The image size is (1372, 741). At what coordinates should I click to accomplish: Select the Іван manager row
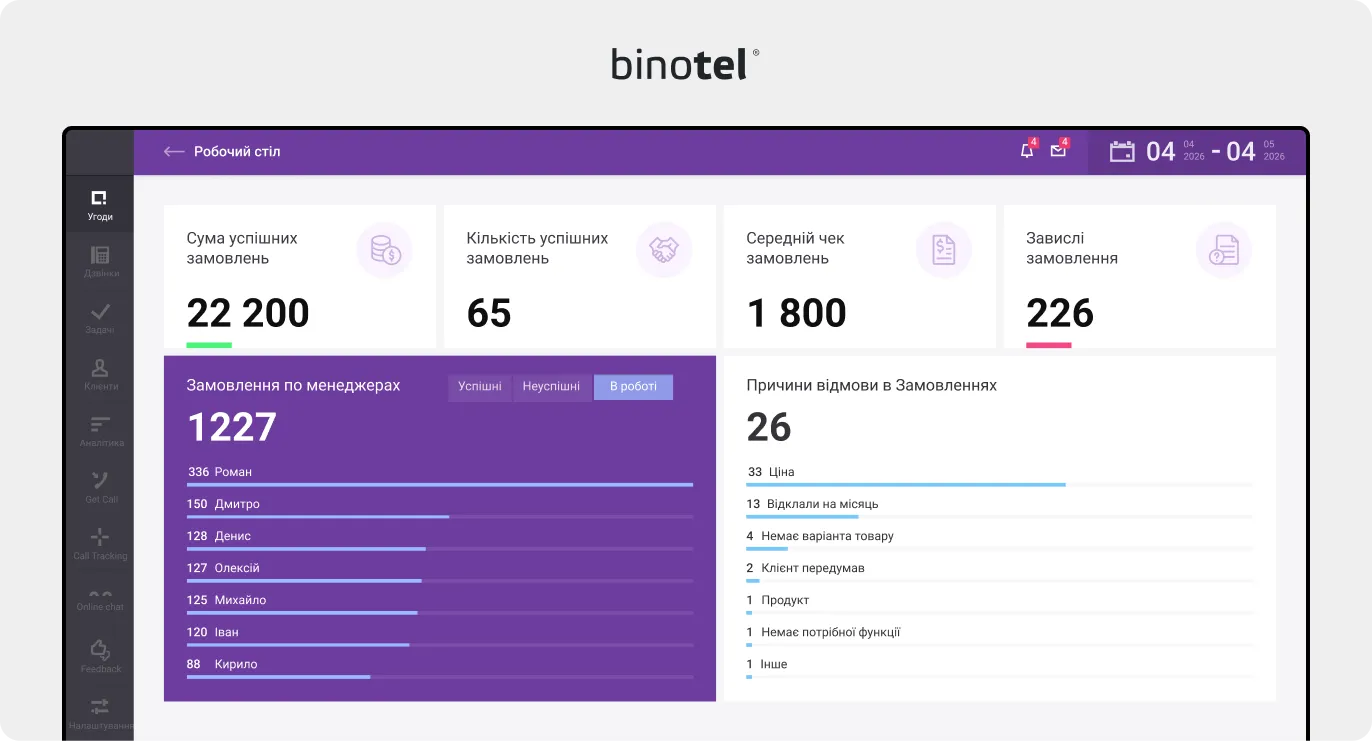(440, 635)
